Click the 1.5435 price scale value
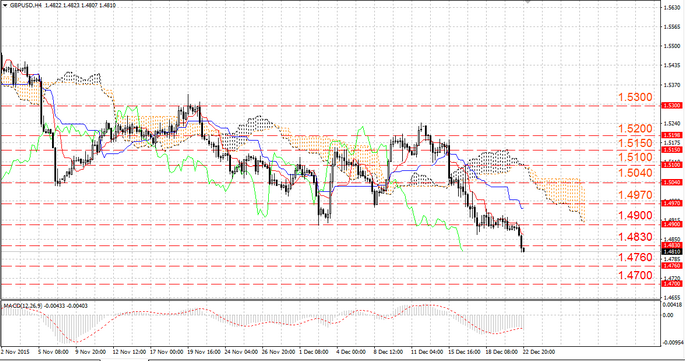The height and width of the screenshot is (361, 685). click(x=672, y=66)
